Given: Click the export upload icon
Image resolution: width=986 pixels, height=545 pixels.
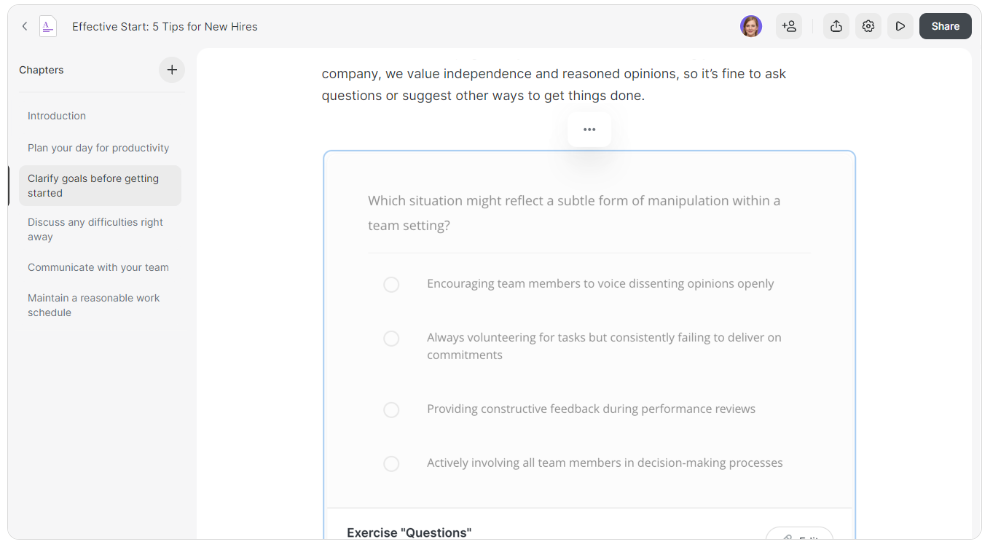Looking at the screenshot, I should point(836,27).
